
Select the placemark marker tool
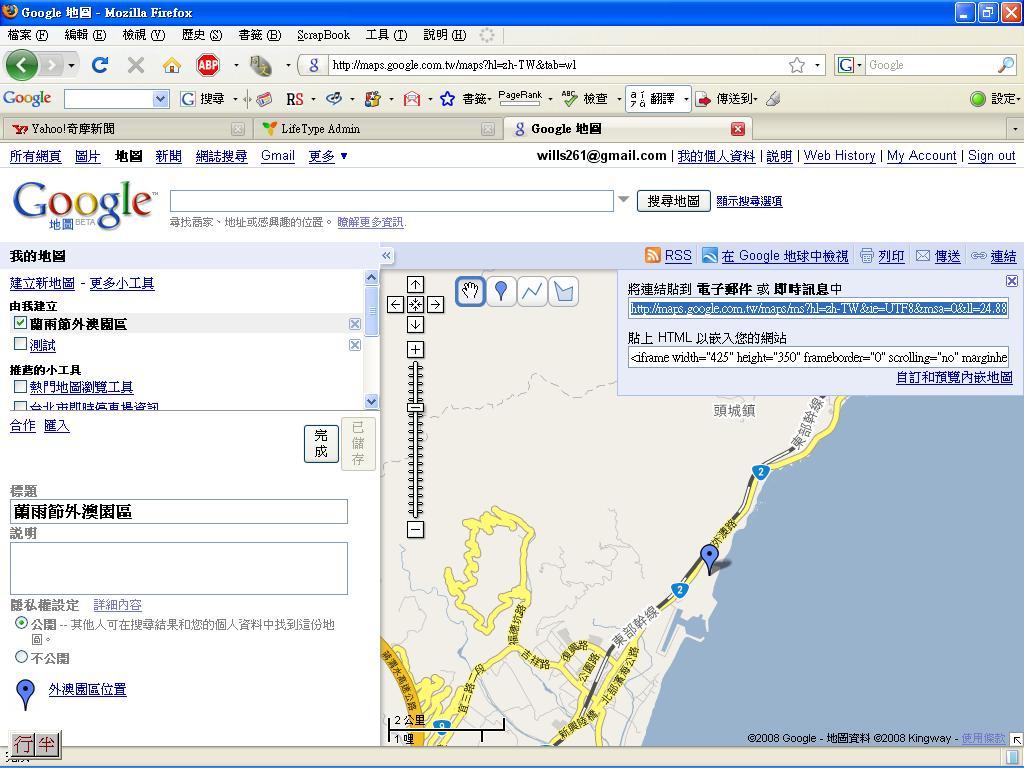coord(501,291)
